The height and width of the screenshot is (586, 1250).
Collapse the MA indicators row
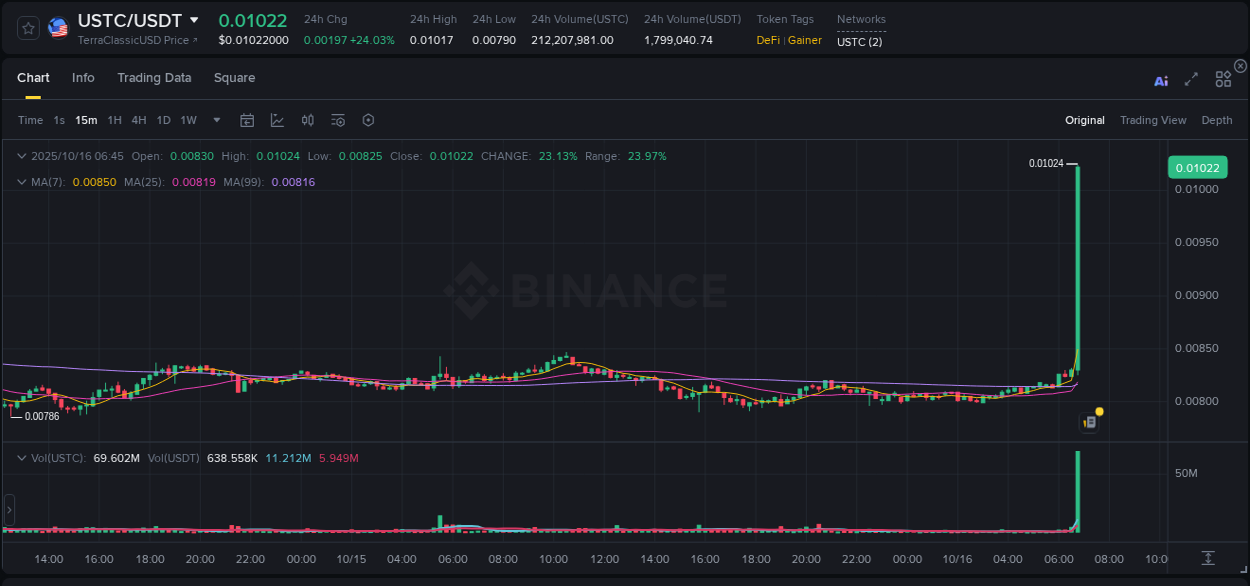22,182
